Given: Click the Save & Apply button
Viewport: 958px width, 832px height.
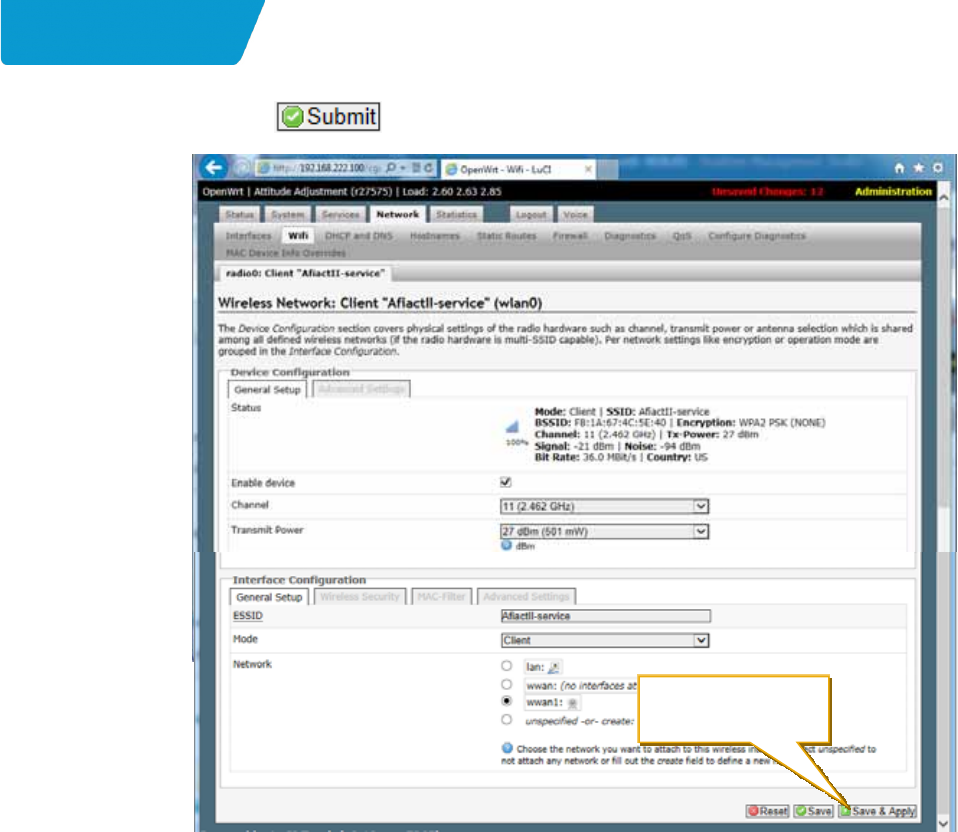Looking at the screenshot, I should (877, 811).
